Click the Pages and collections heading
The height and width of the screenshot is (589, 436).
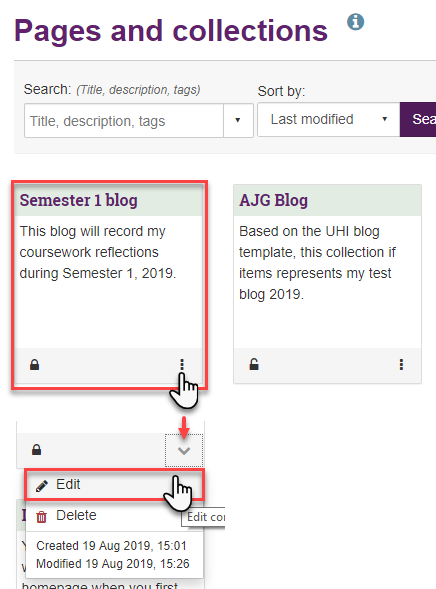click(171, 31)
